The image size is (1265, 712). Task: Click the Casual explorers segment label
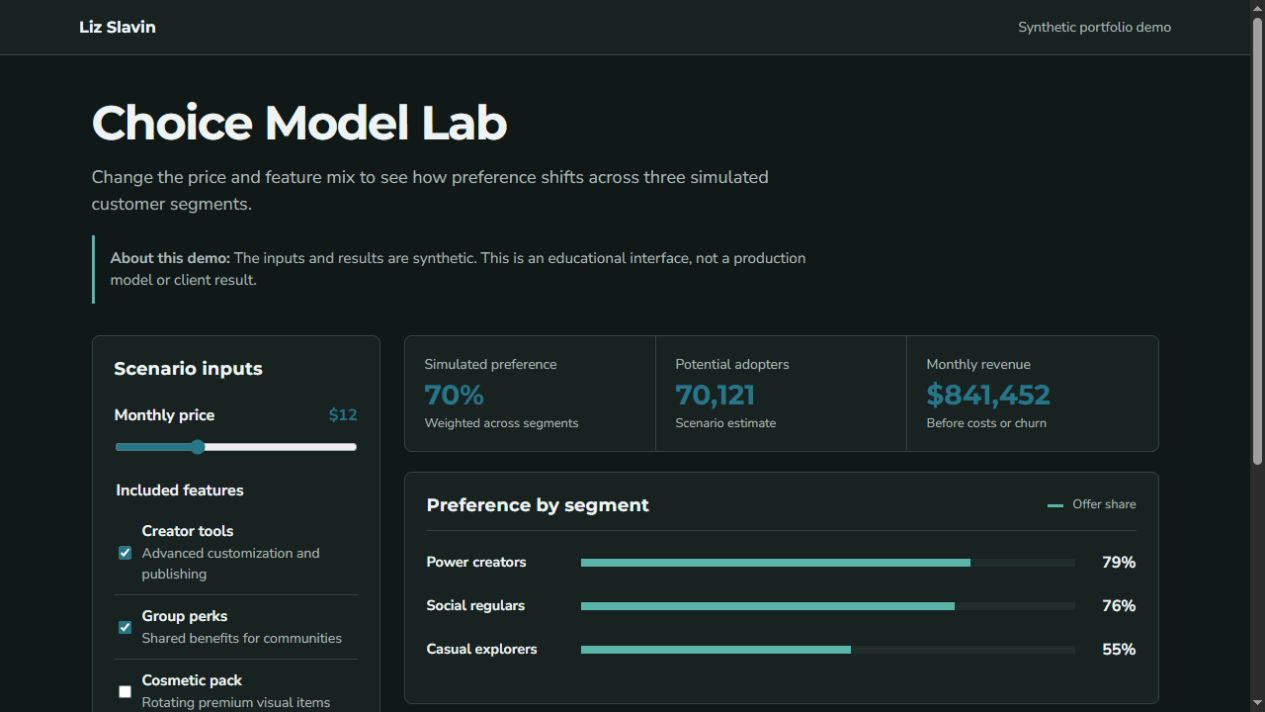(x=482, y=649)
